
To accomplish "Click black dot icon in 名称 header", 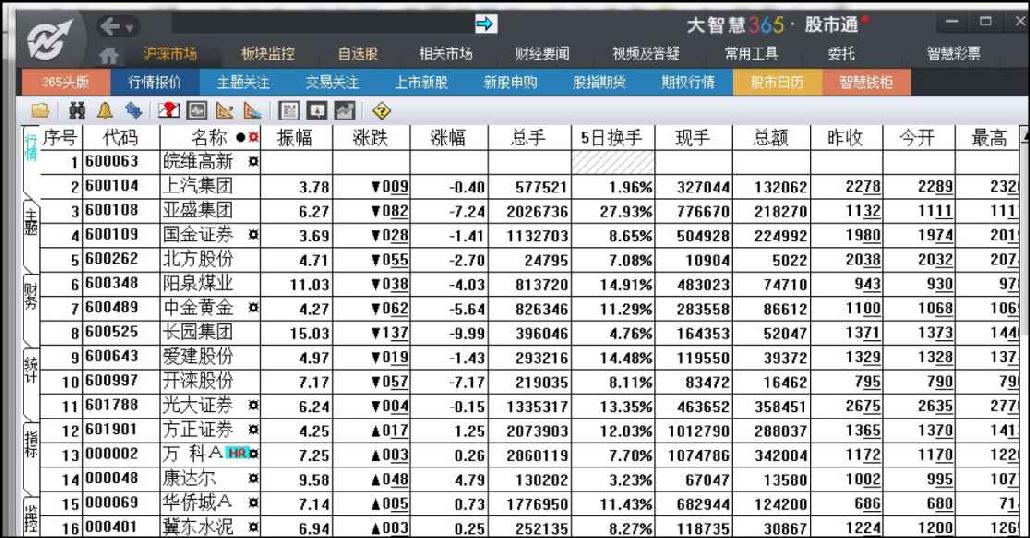I will pos(240,137).
